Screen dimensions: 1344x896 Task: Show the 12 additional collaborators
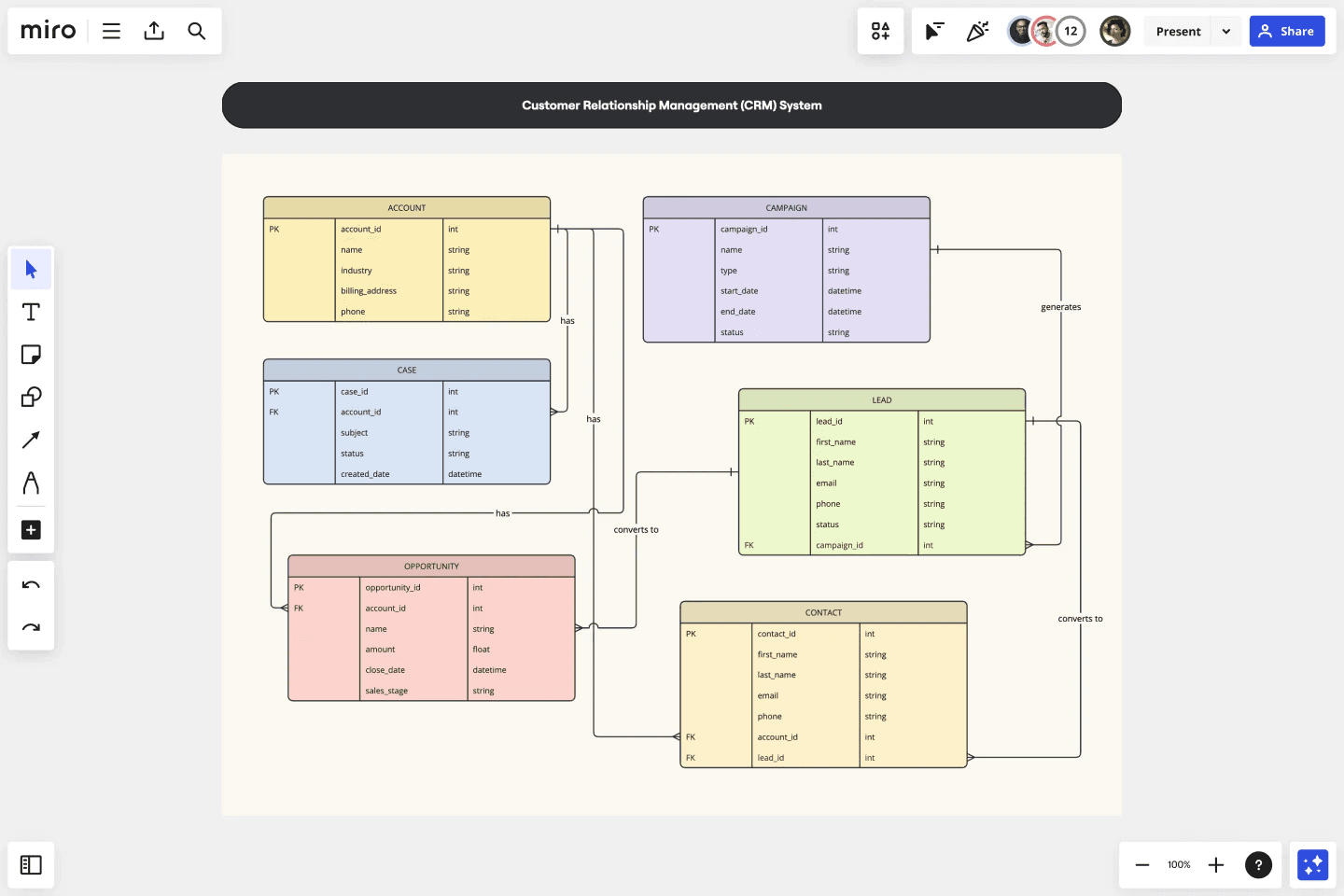[1071, 31]
